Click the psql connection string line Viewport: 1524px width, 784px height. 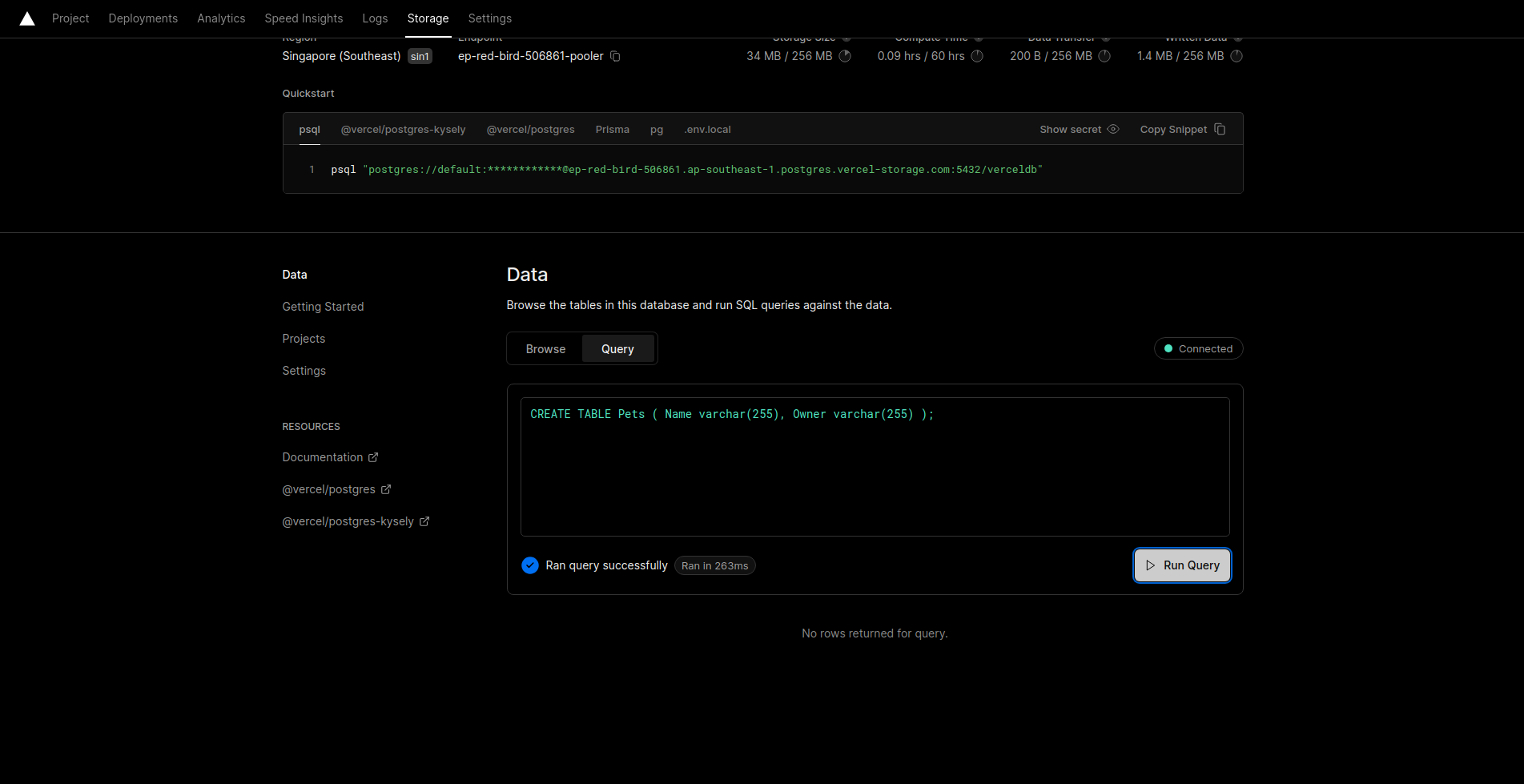(x=686, y=170)
